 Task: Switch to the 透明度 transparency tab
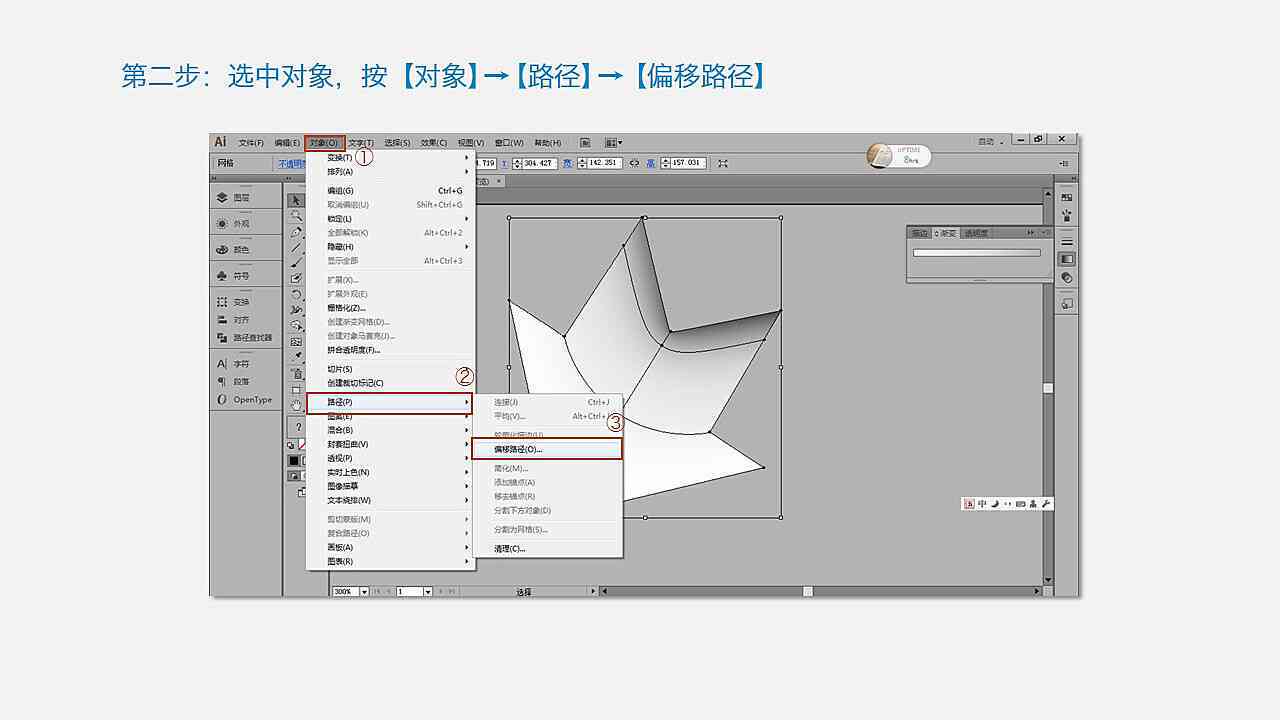click(976, 233)
